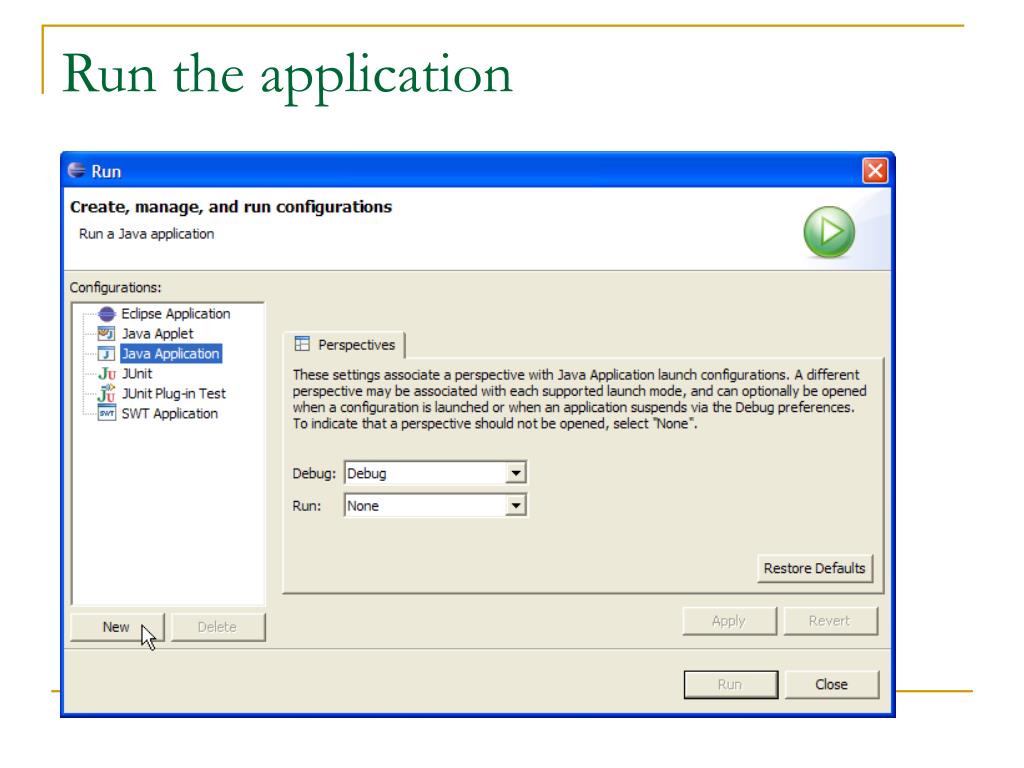Choose JUnit from the configurations tree
Image resolution: width=1024 pixels, height=768 pixels.
pyautogui.click(x=137, y=374)
